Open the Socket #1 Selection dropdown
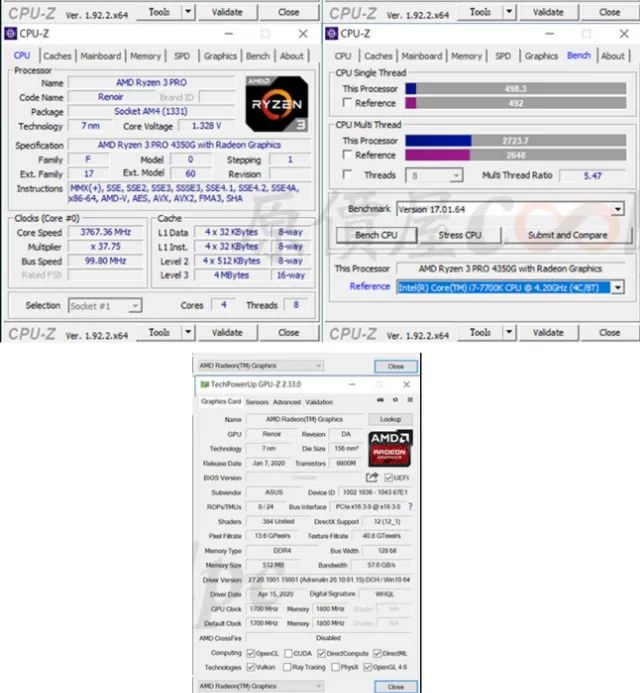640x693 pixels. click(x=105, y=306)
